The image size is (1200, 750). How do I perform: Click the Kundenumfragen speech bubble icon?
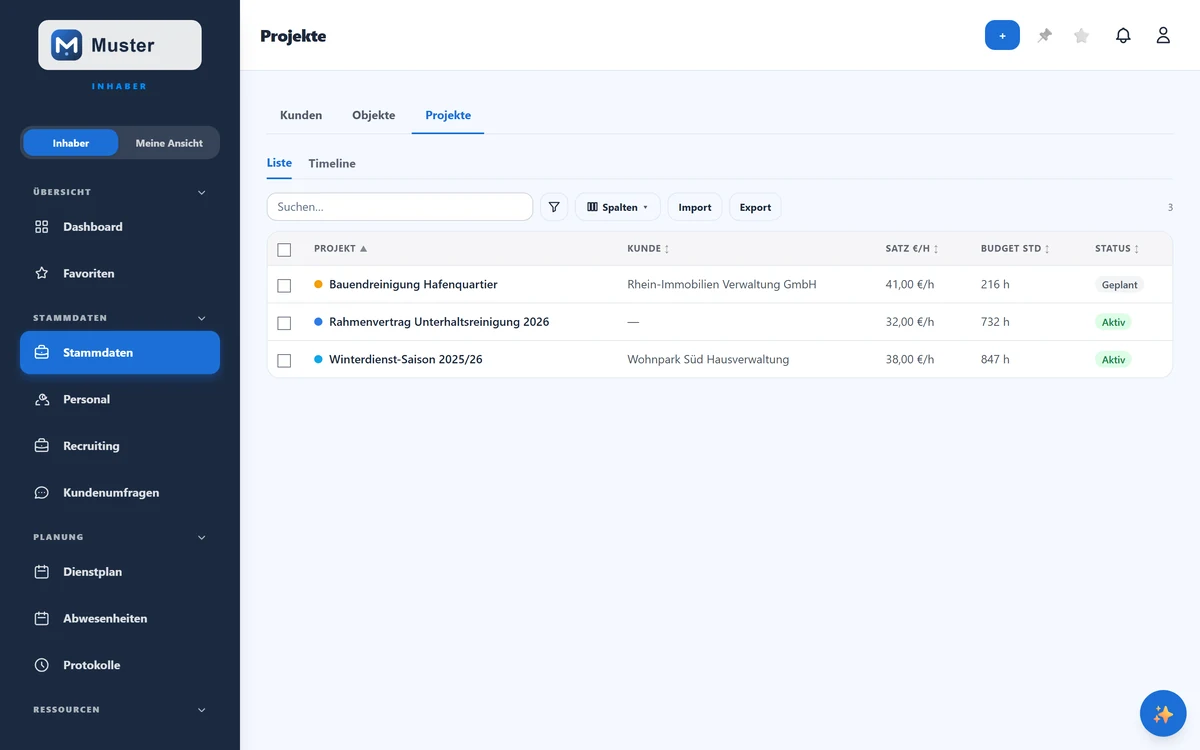tap(42, 493)
